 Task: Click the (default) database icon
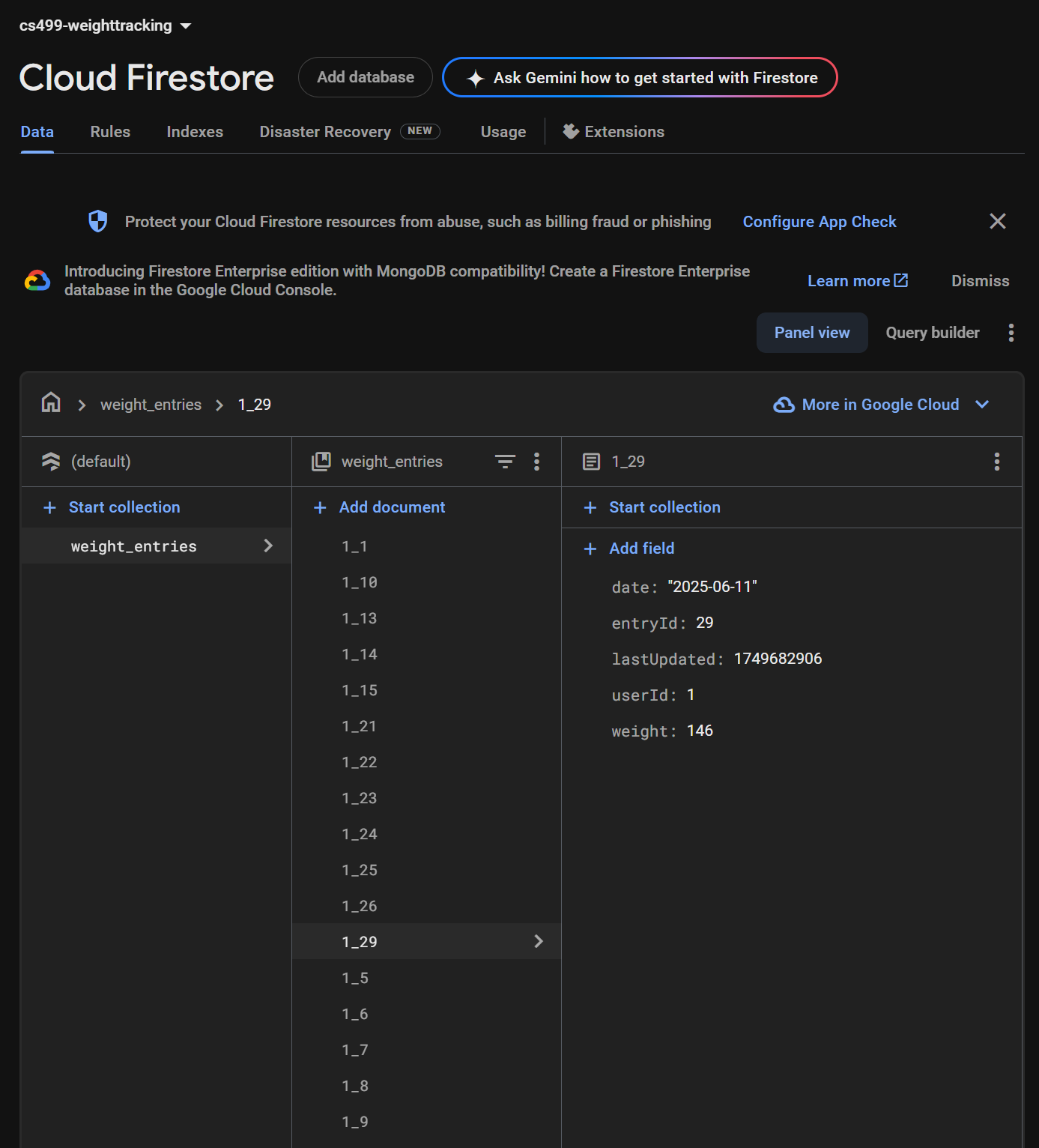click(51, 462)
